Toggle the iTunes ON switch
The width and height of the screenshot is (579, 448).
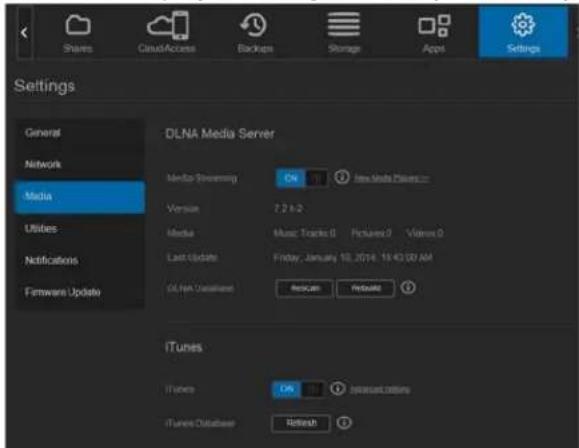pyautogui.click(x=298, y=389)
